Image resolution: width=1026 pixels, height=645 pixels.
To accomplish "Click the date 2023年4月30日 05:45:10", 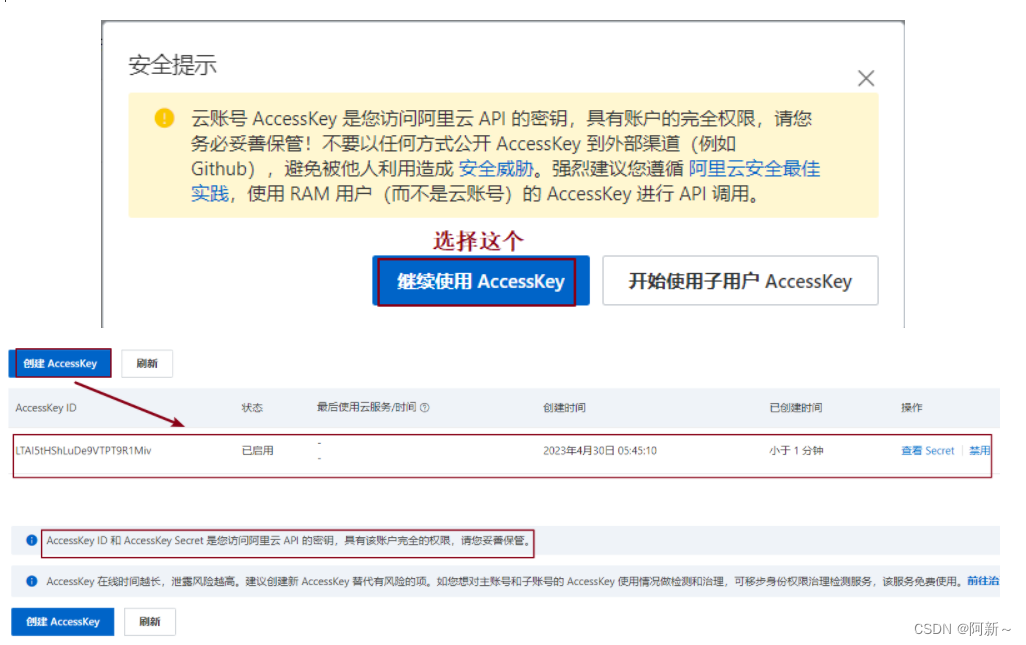I will (600, 451).
